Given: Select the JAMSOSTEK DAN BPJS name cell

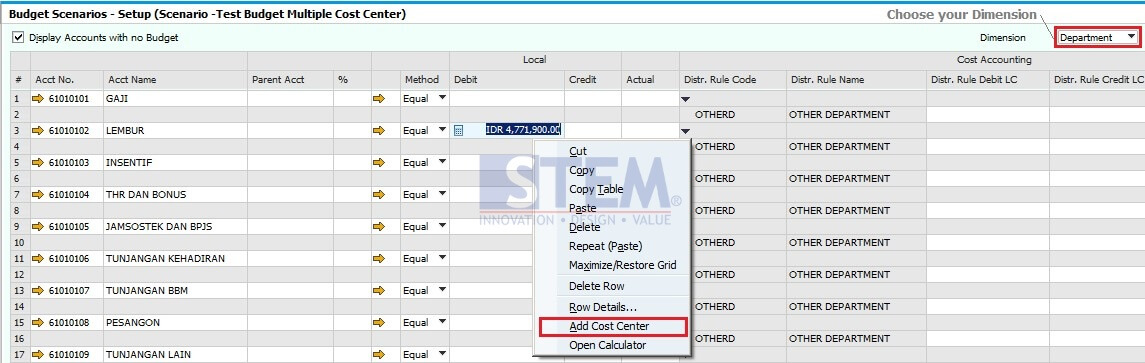Looking at the screenshot, I should coord(175,227).
